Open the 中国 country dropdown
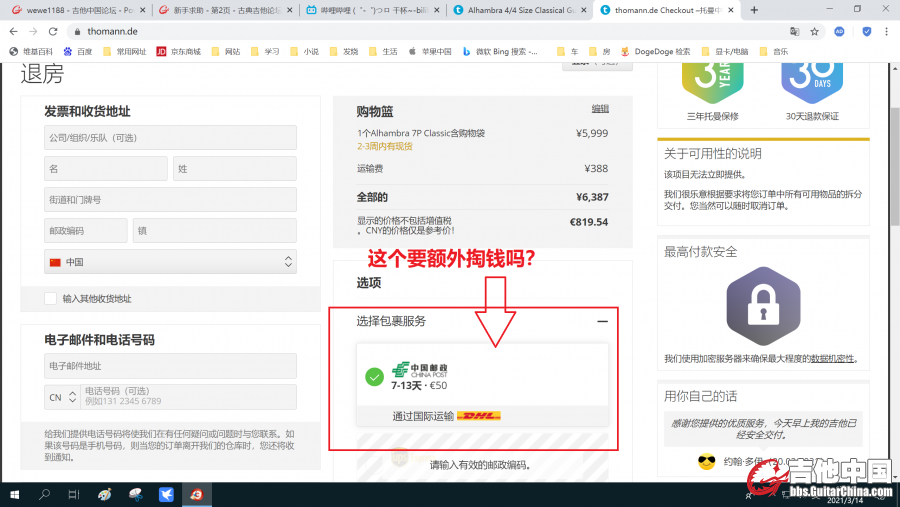 click(x=170, y=262)
